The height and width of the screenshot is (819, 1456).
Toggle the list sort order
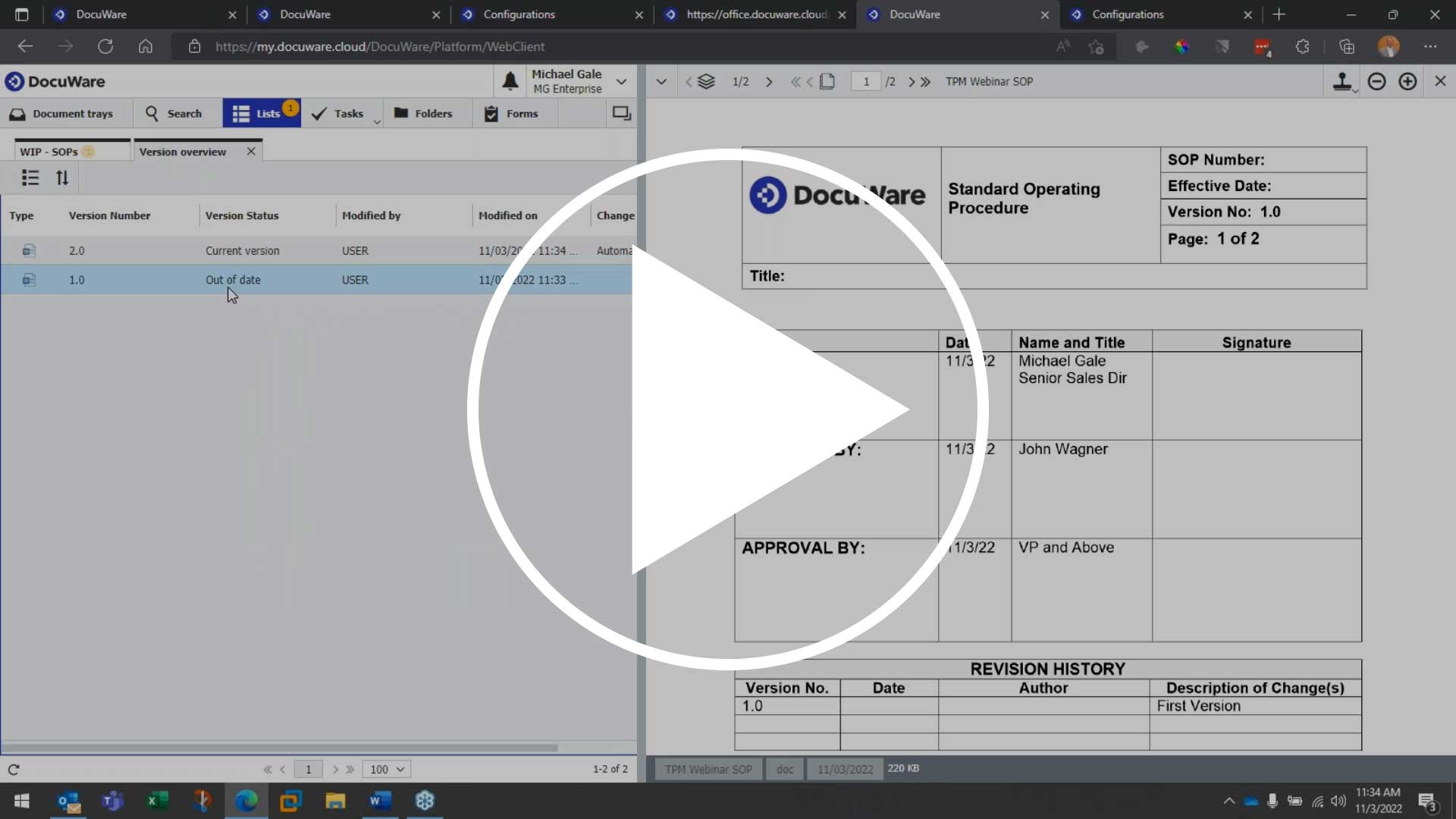(62, 178)
